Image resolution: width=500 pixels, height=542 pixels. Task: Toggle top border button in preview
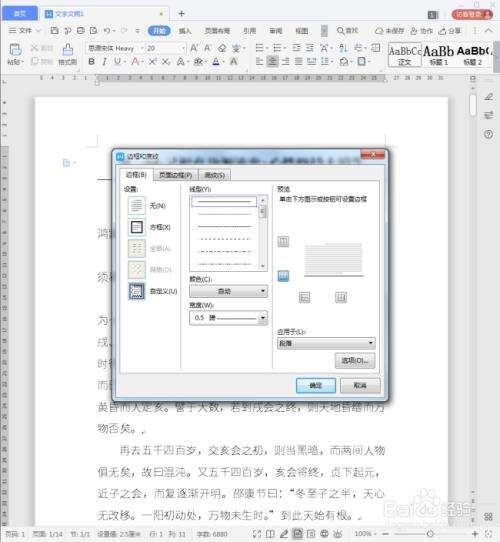point(283,241)
